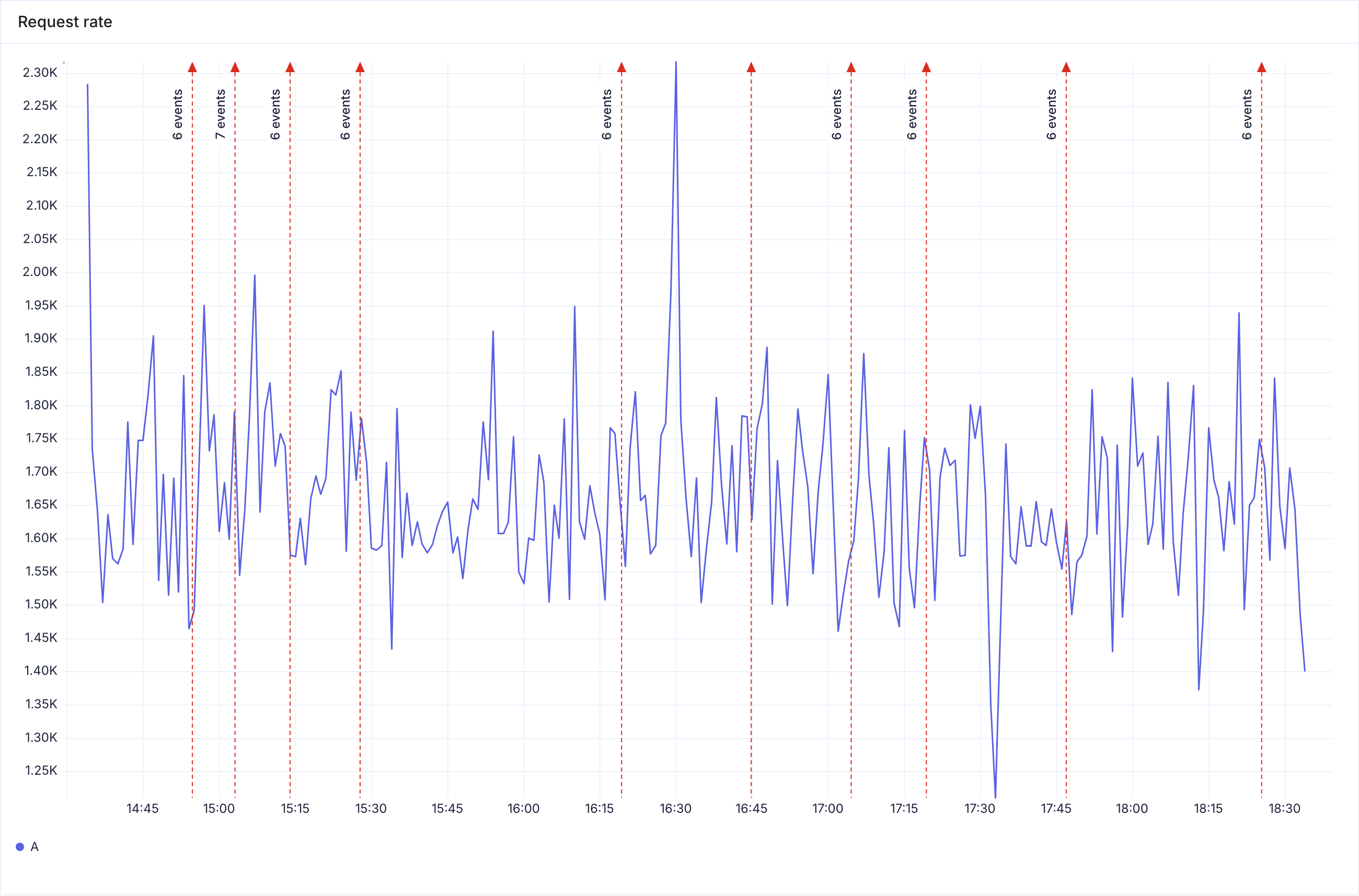Click the series A color dot in legend
This screenshot has height=896, width=1359.
(20, 847)
